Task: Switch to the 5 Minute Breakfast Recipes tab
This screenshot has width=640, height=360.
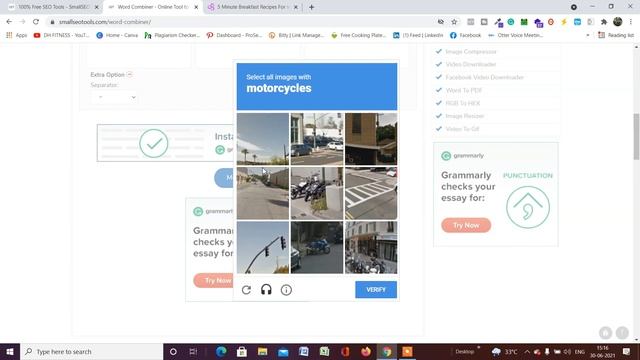Action: pyautogui.click(x=253, y=7)
